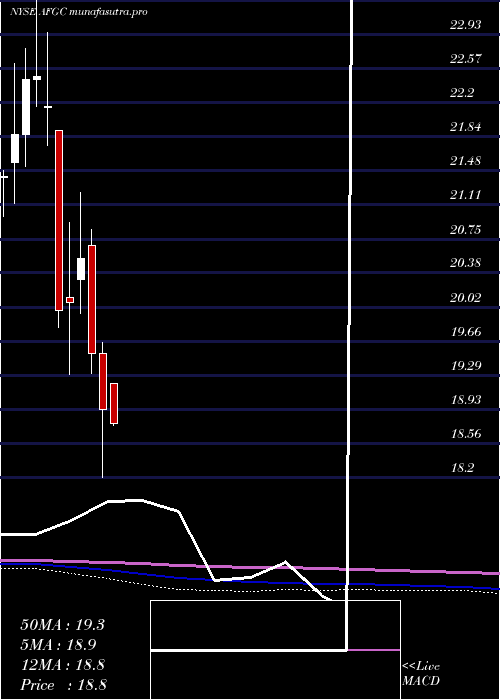Screen dimensions: 500x700
Task: Click the 22.2 price axis label
Action: 462,93
